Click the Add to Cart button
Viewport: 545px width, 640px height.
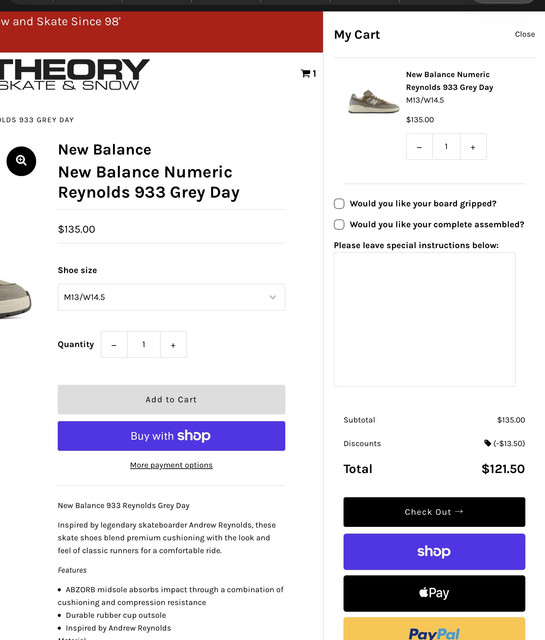(171, 400)
